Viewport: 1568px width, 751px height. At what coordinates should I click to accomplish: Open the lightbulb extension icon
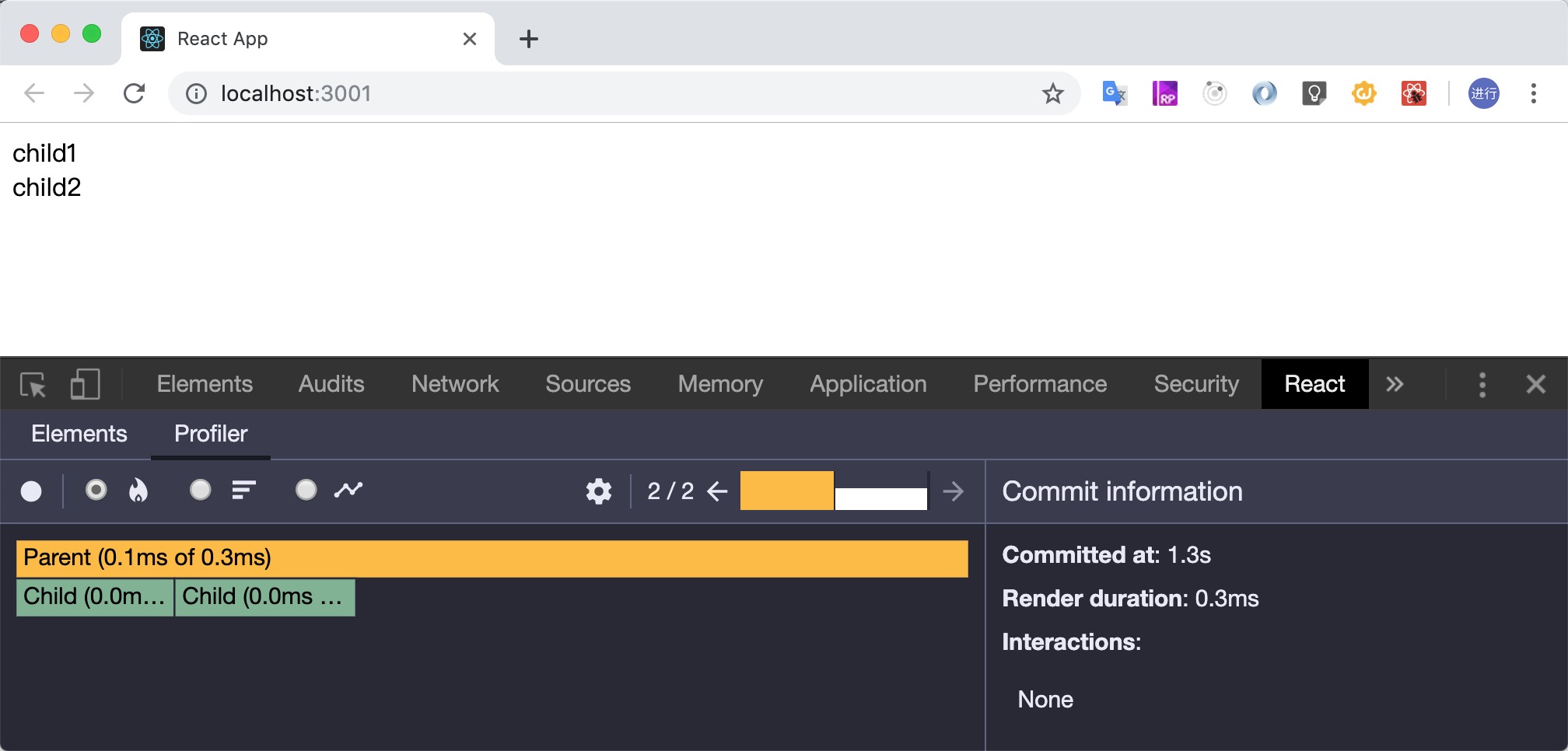click(1314, 93)
